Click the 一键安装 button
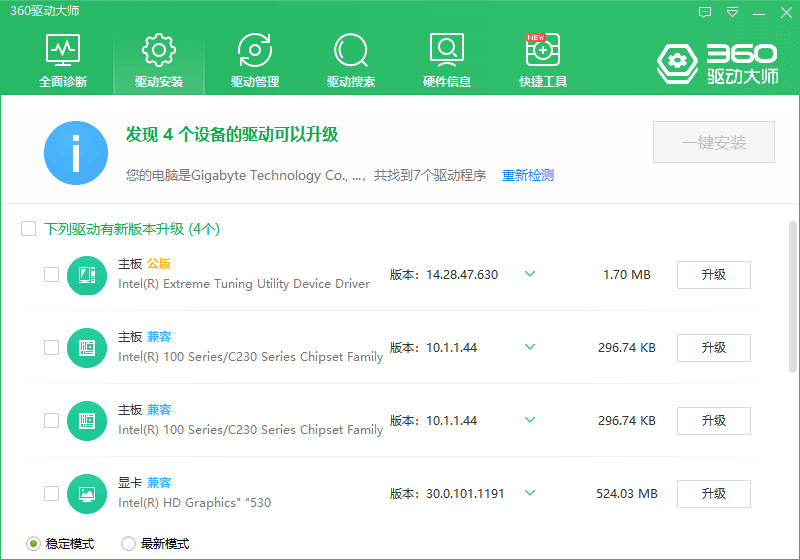800x560 pixels. point(714,142)
